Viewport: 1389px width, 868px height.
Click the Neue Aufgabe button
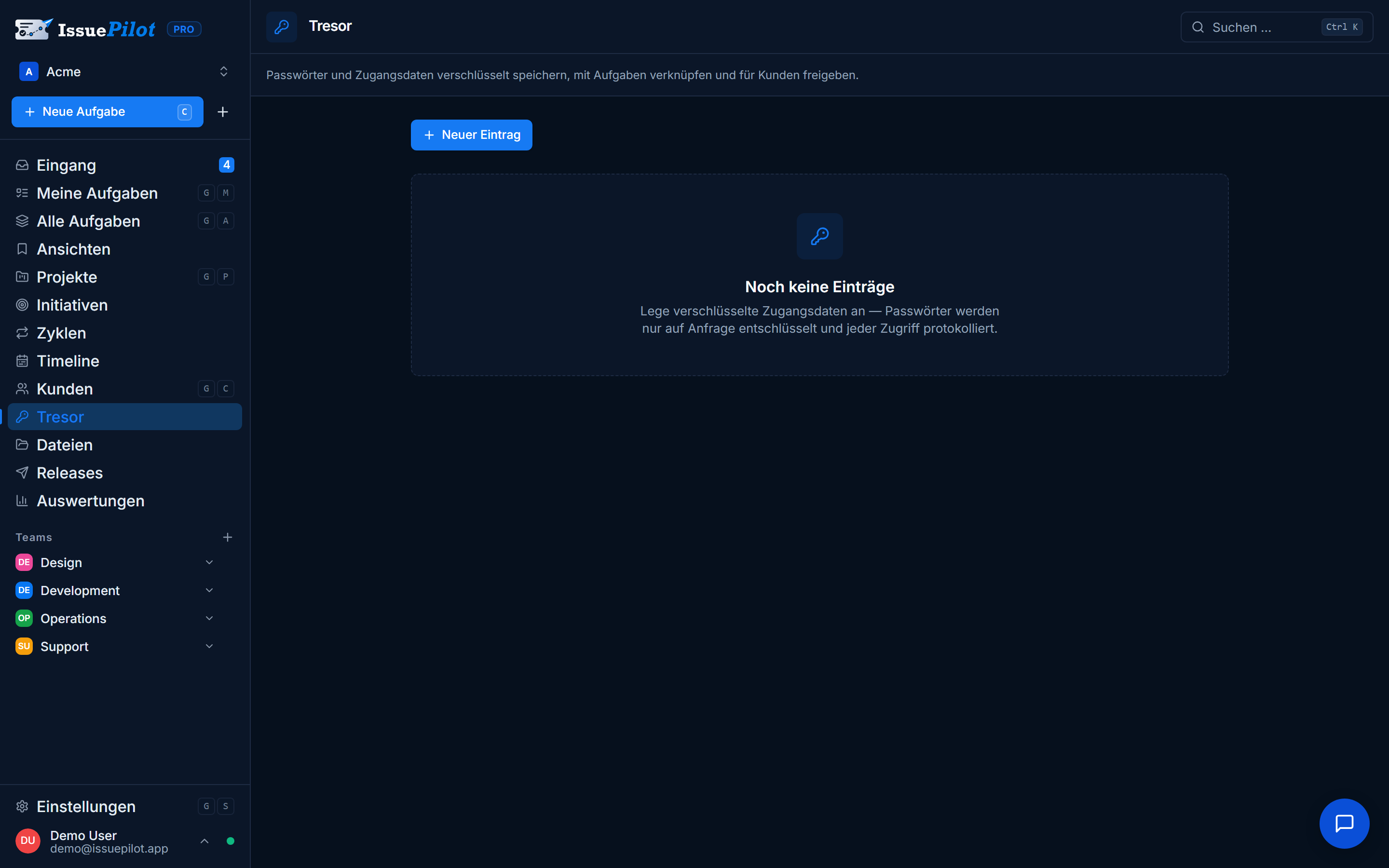tap(108, 112)
